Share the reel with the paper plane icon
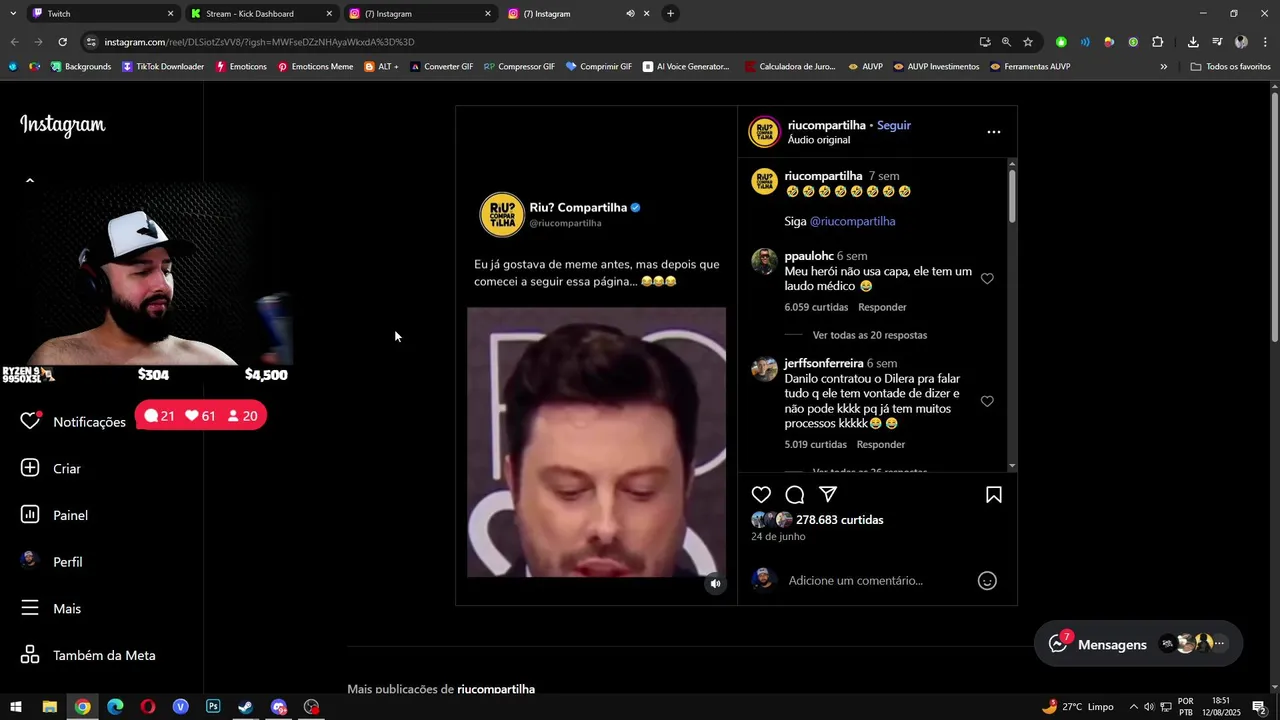 tap(828, 495)
